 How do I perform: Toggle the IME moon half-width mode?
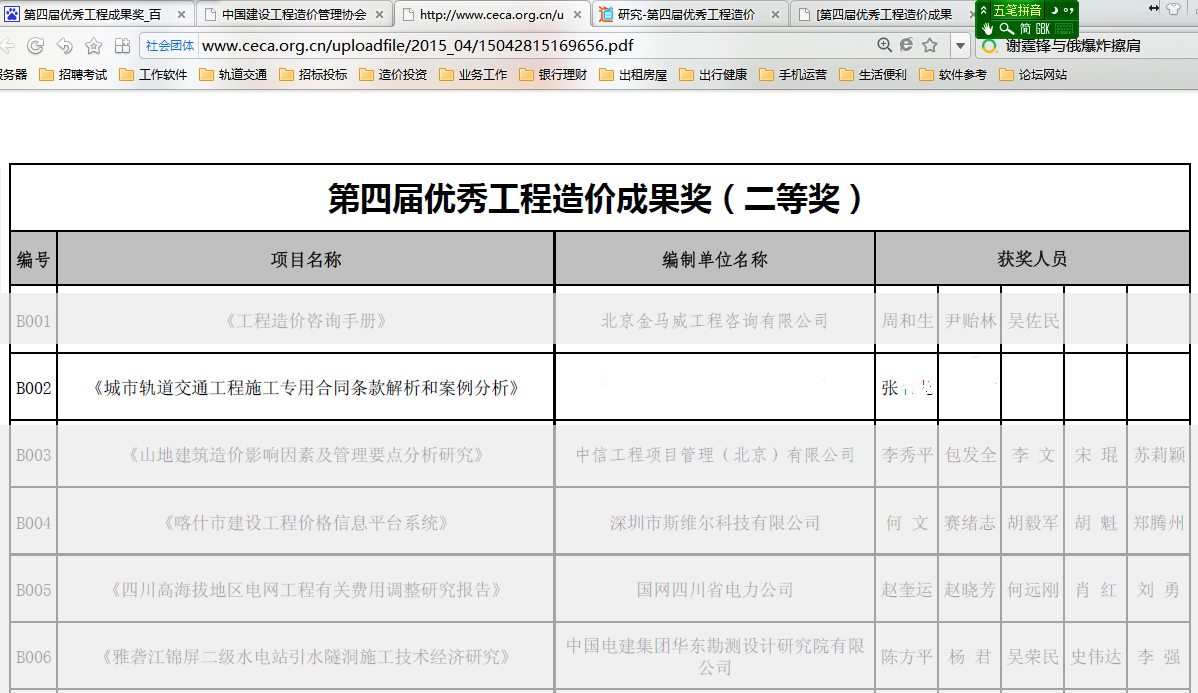(x=1053, y=10)
